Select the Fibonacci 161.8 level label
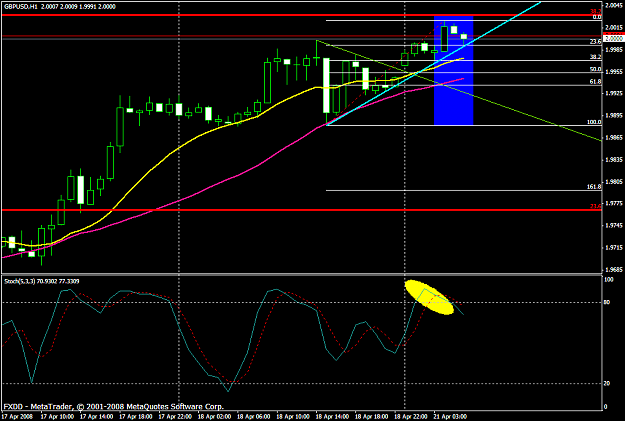625x421 pixels. click(594, 187)
